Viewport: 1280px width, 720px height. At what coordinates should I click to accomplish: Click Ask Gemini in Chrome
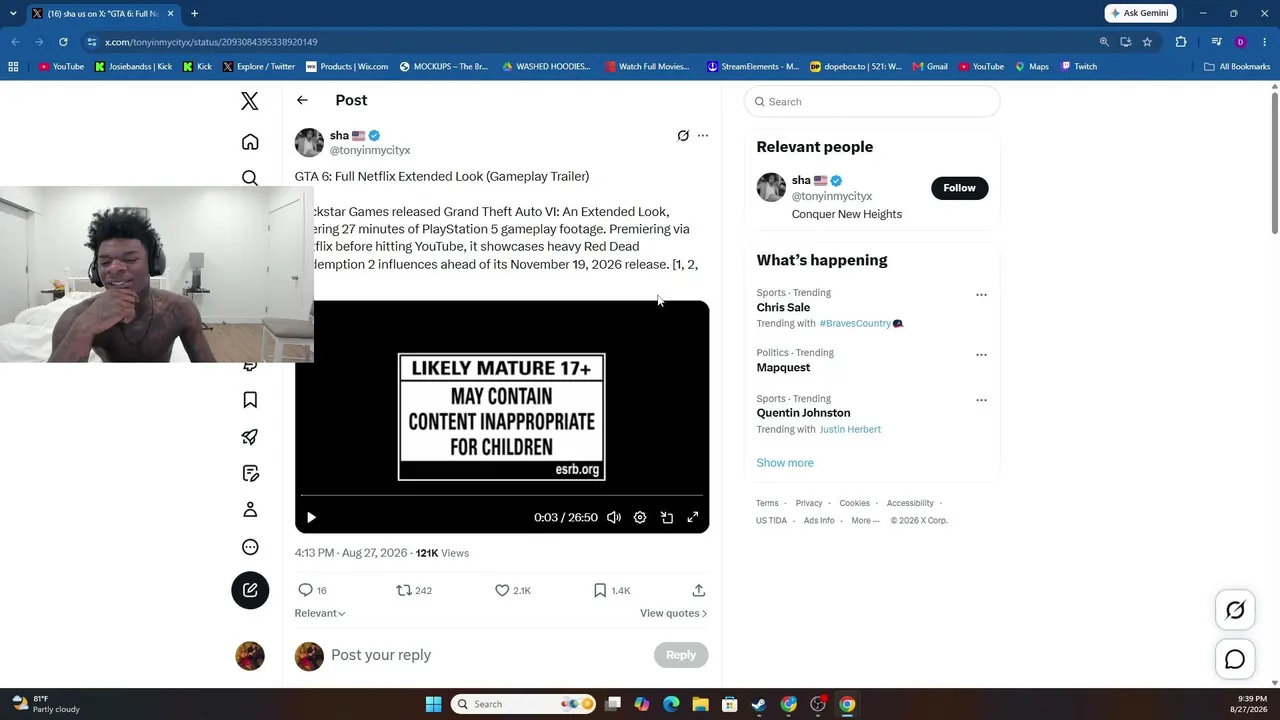click(1139, 13)
